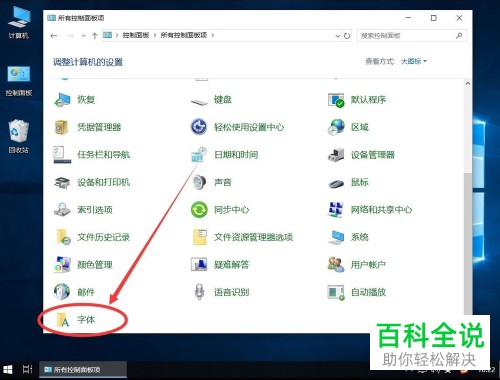This screenshot has height=380, width=500.
Task: Open Task View on the taskbar
Action: (x=27, y=369)
